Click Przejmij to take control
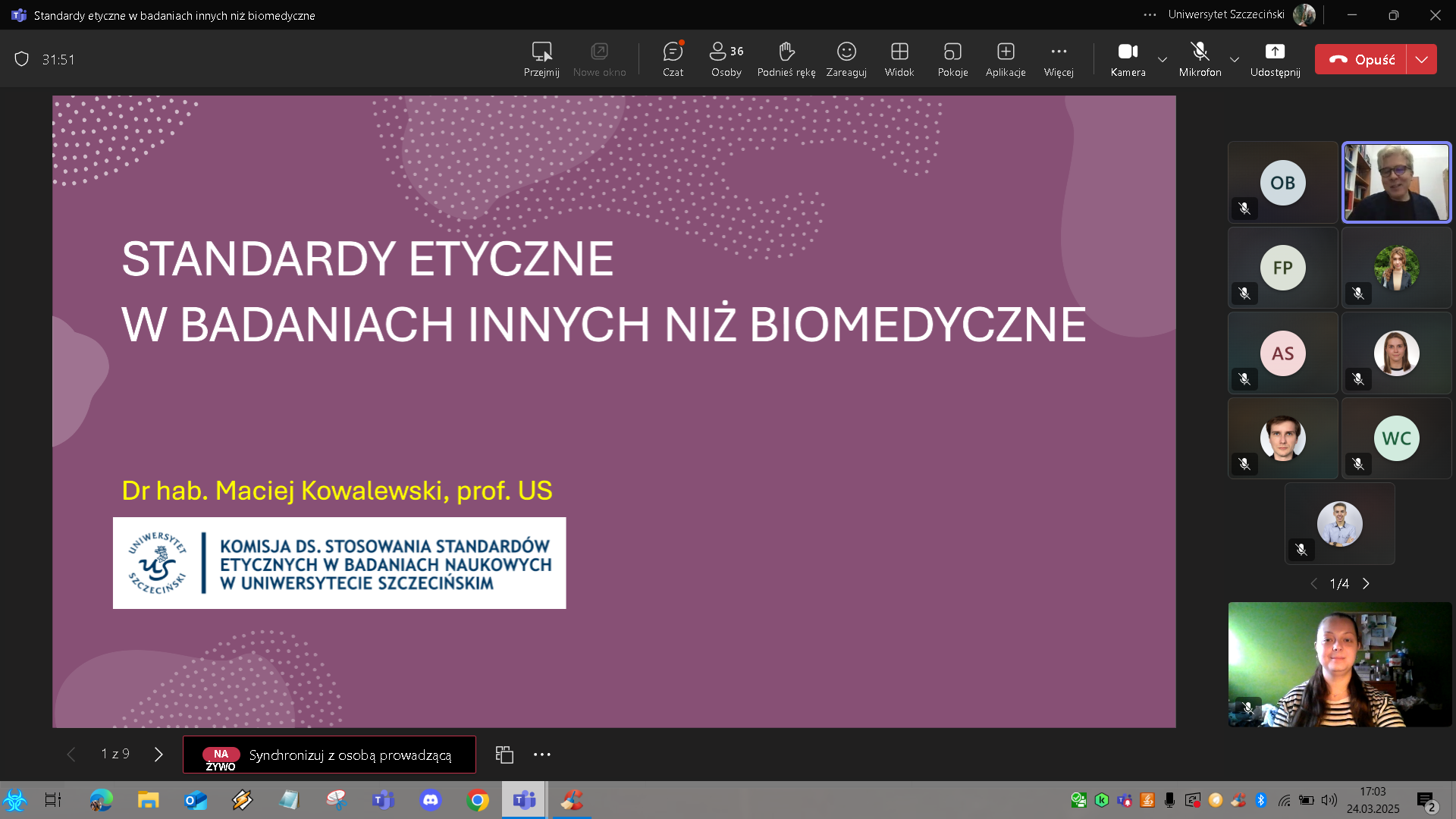 pyautogui.click(x=542, y=59)
